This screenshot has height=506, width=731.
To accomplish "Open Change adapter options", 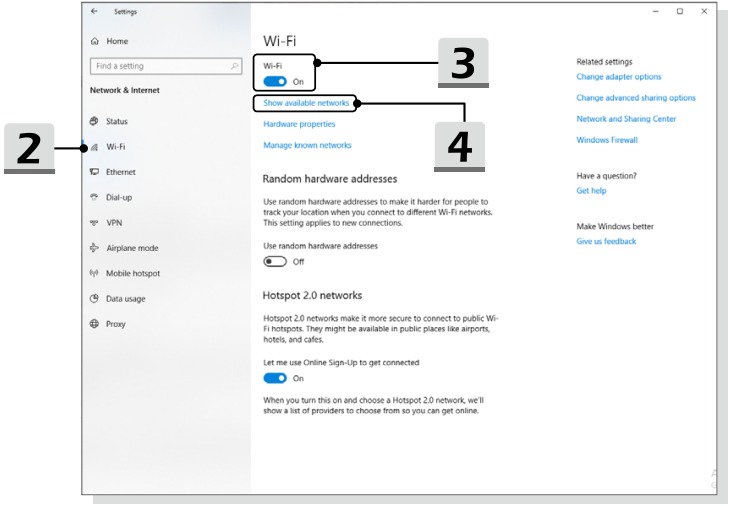I will coord(619,76).
